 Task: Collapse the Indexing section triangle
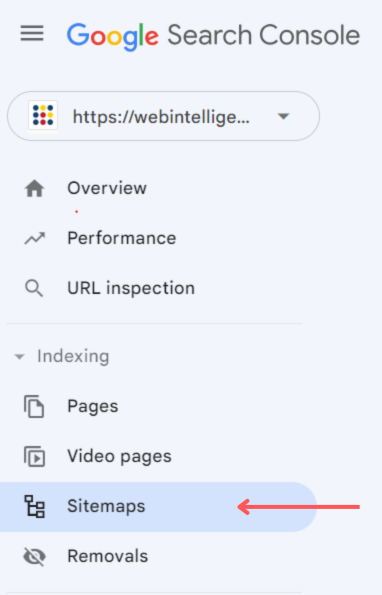click(x=19, y=357)
